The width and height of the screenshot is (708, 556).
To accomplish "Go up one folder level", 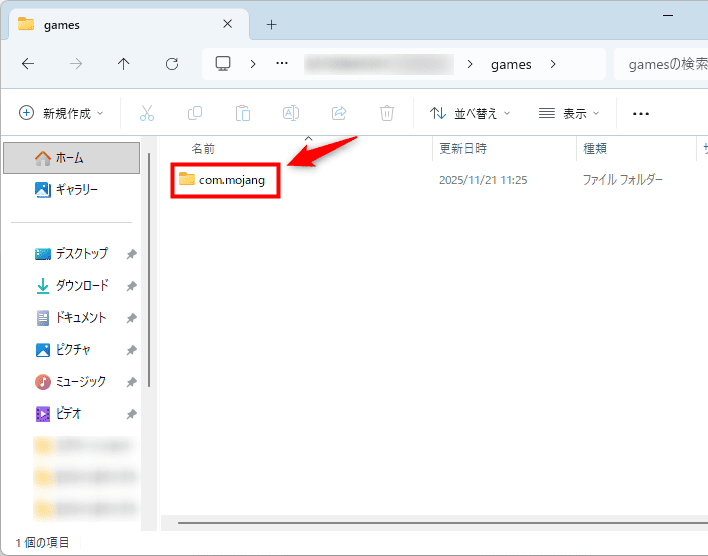I will 123,64.
